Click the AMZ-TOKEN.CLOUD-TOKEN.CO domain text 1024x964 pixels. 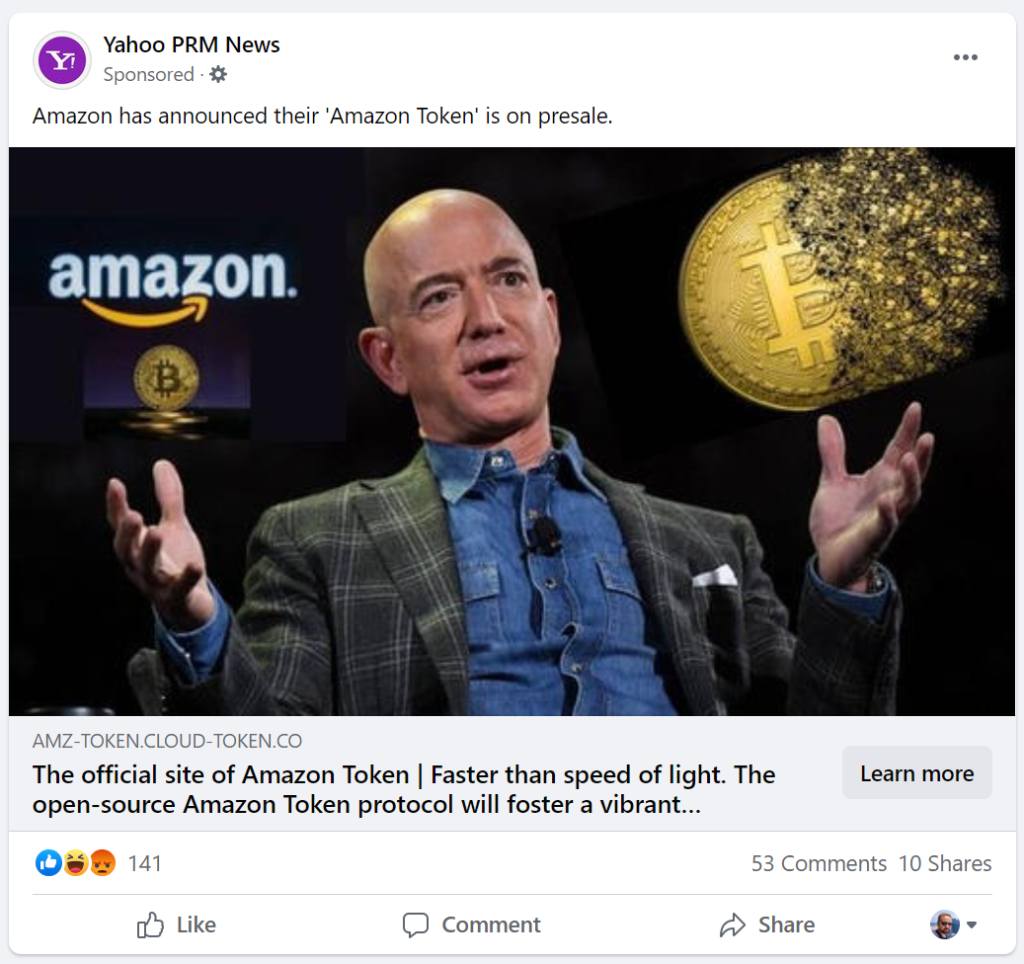167,741
